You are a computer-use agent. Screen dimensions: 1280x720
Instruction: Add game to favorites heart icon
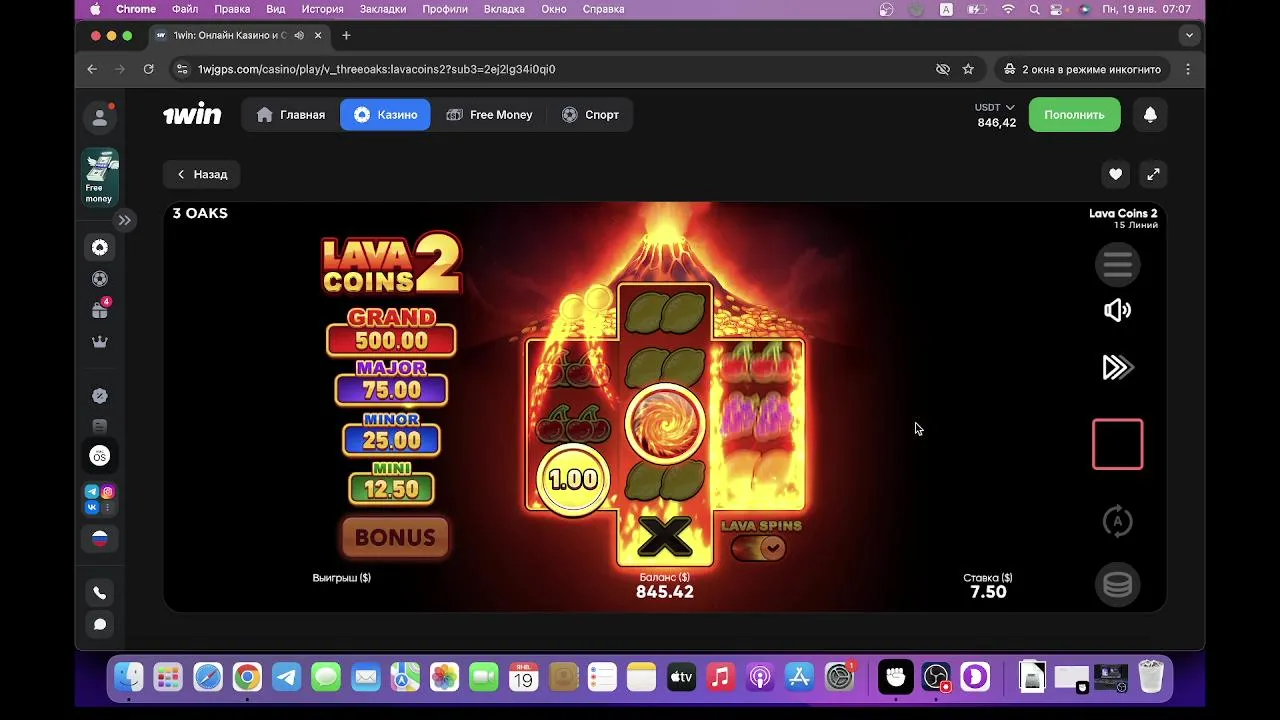coord(1115,174)
